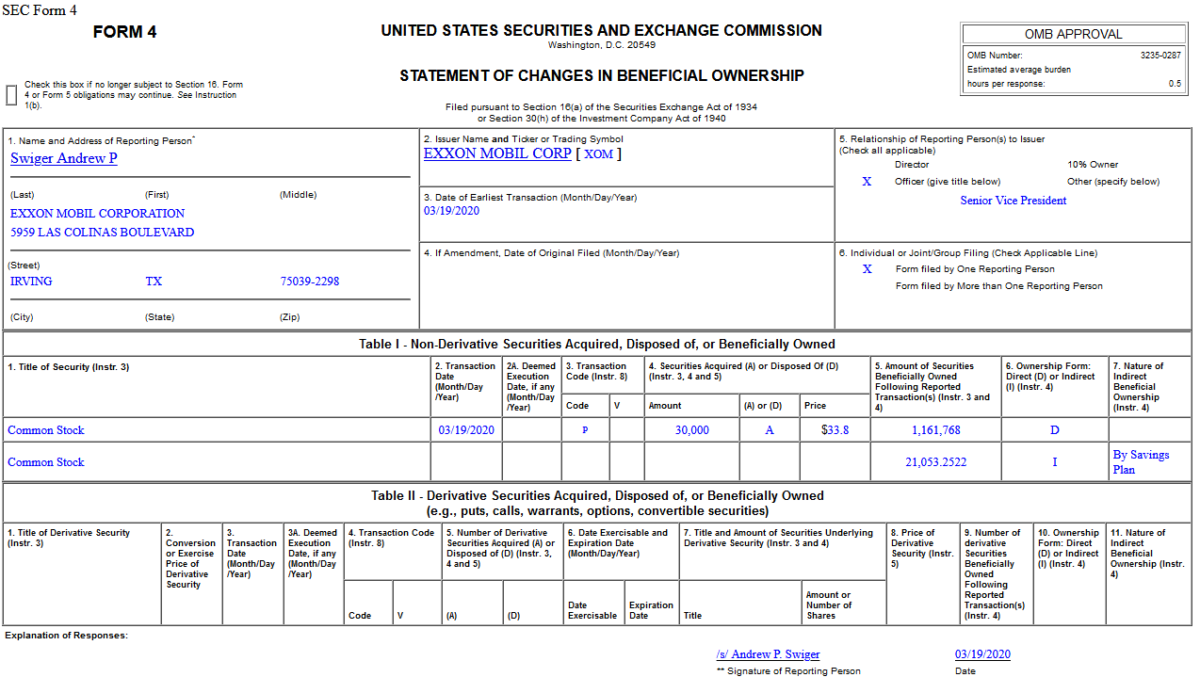Select the '10% Owner' relationship label

point(1093,164)
